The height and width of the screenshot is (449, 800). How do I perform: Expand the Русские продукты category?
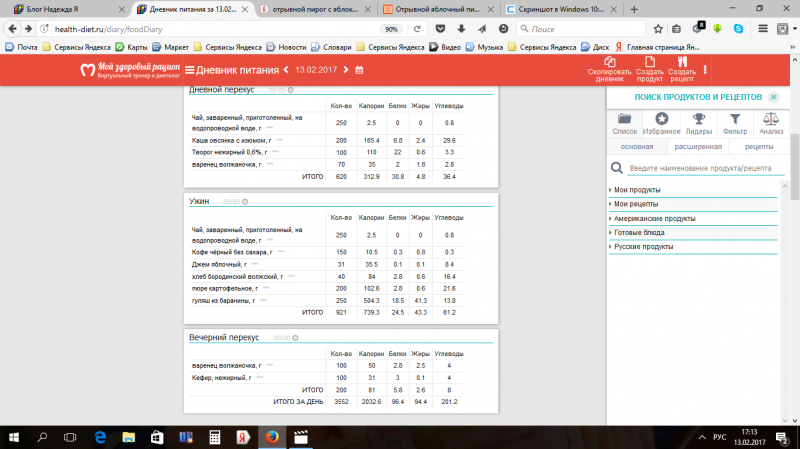[643, 246]
